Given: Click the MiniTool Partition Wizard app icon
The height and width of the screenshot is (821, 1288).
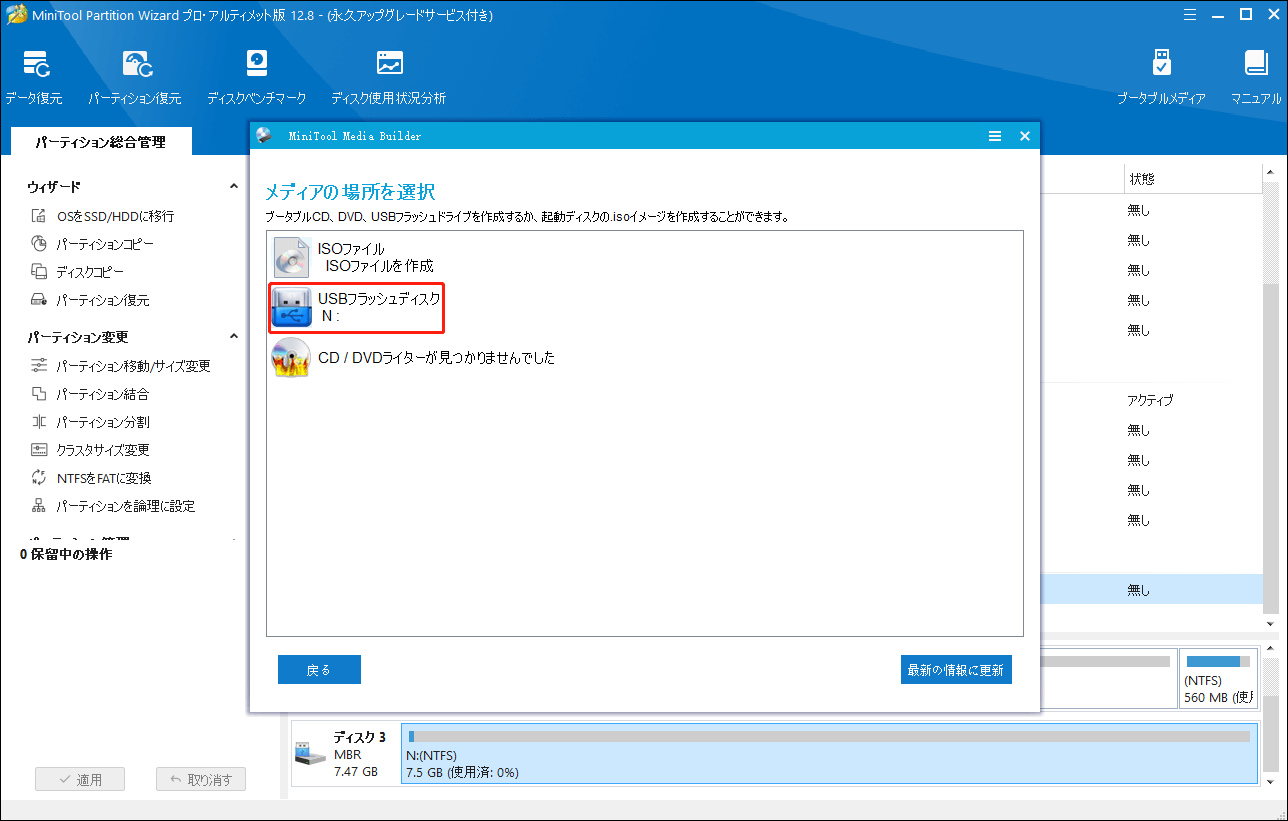Looking at the screenshot, I should (15, 15).
